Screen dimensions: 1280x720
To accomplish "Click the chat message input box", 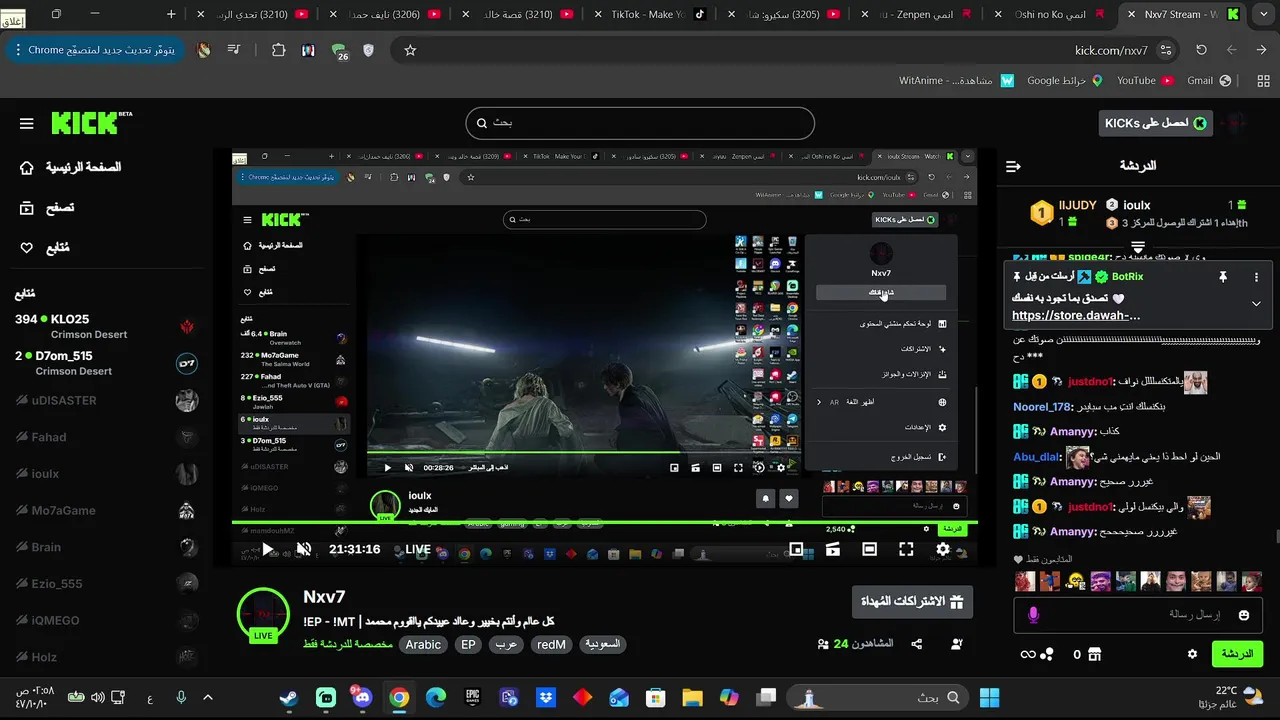I will pyautogui.click(x=1138, y=615).
